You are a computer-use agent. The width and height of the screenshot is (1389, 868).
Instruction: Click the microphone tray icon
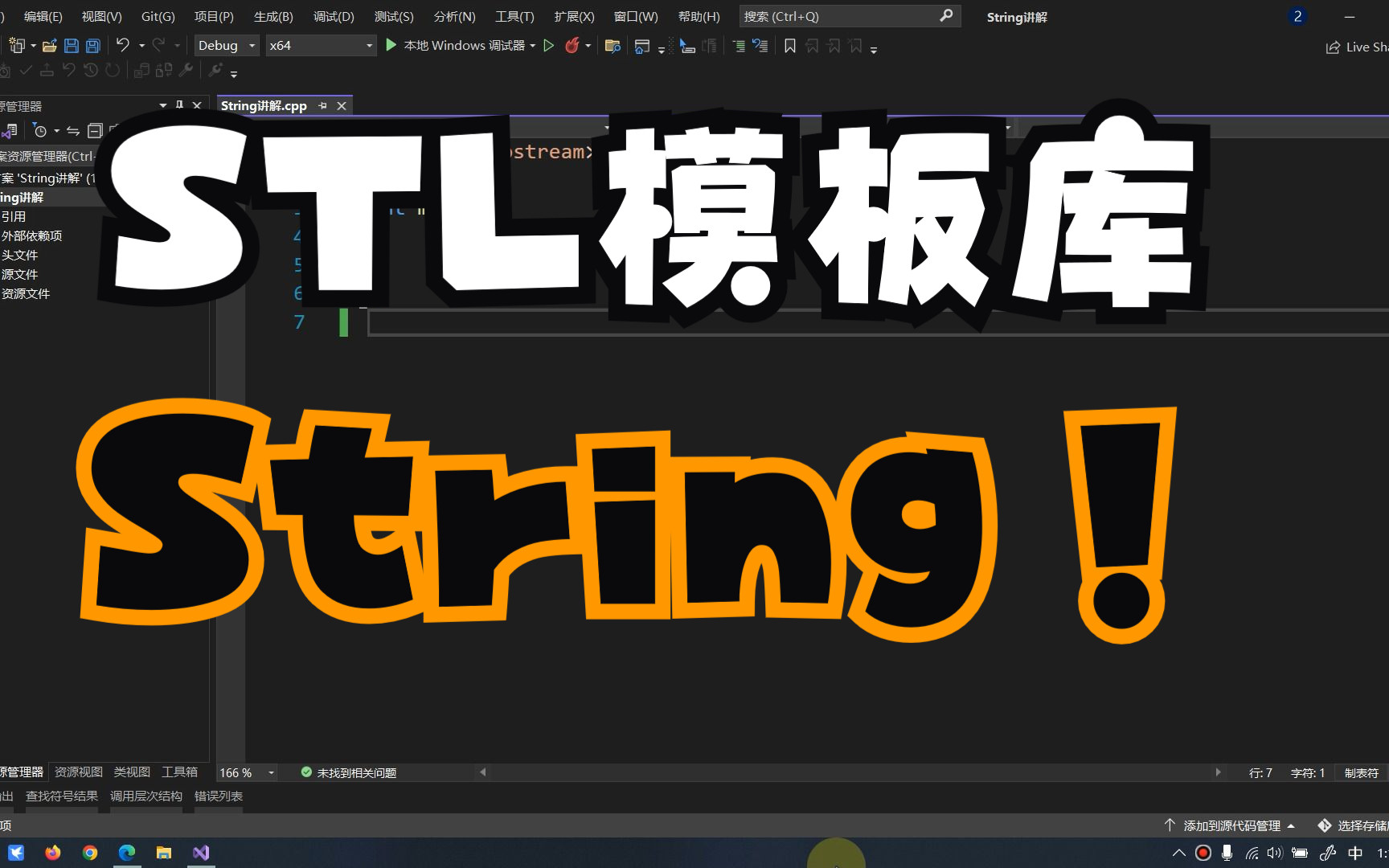click(x=1227, y=853)
